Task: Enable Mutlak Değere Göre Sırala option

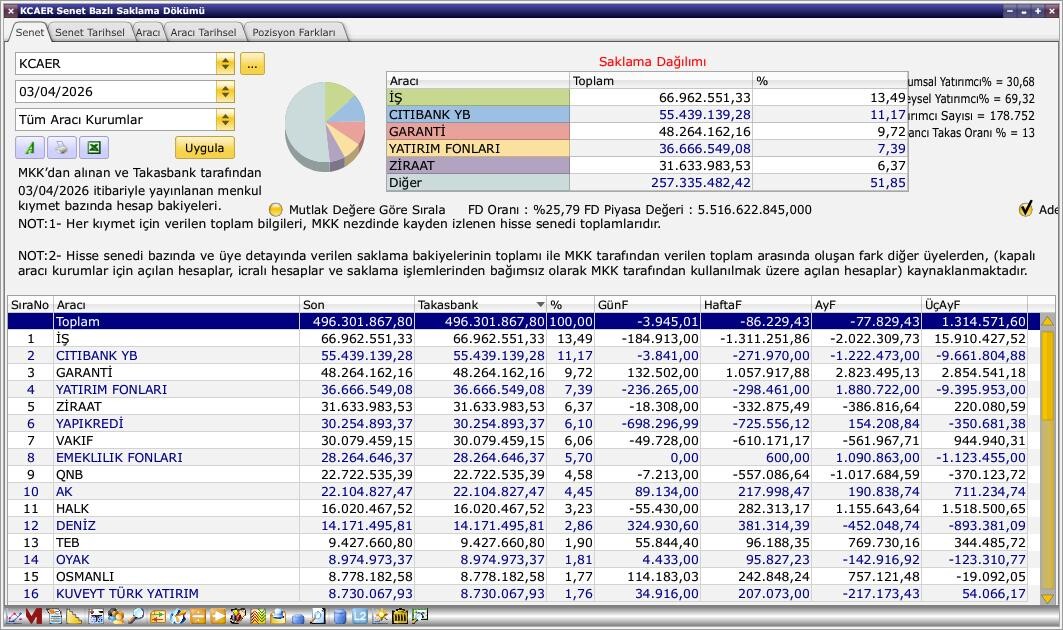Action: 276,210
